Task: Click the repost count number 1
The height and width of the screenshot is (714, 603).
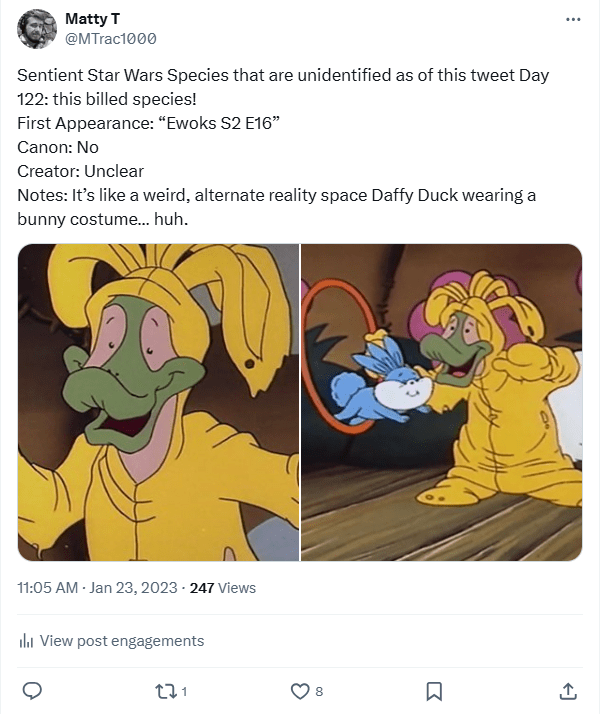Action: 185,691
